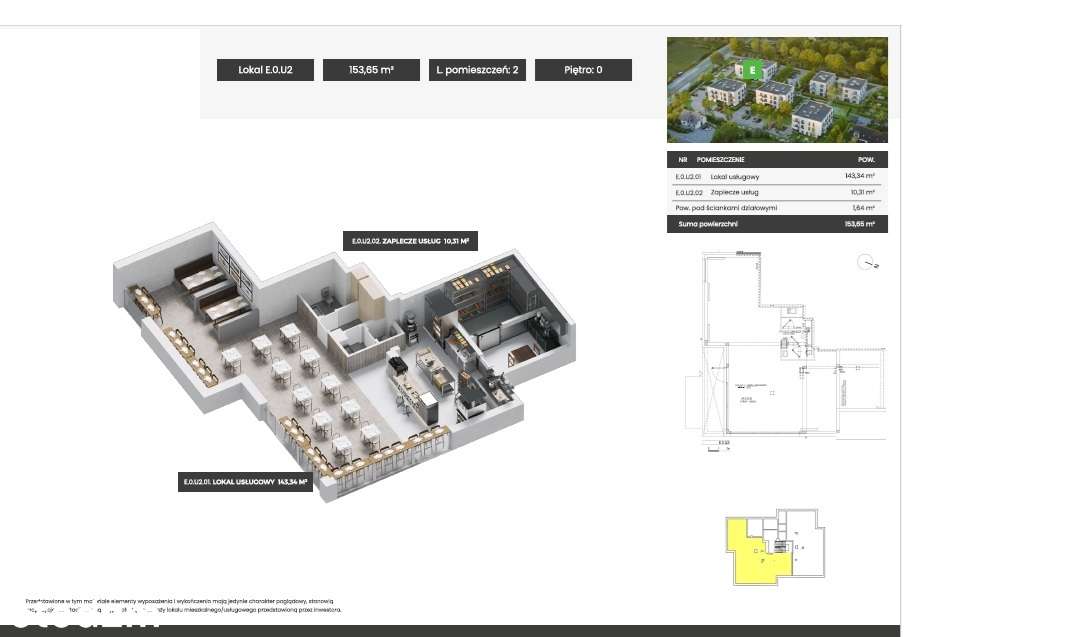Viewport: 1066px width, 637px height.
Task: Click the 'E.0.U2.02' room number cell
Action: click(x=689, y=192)
